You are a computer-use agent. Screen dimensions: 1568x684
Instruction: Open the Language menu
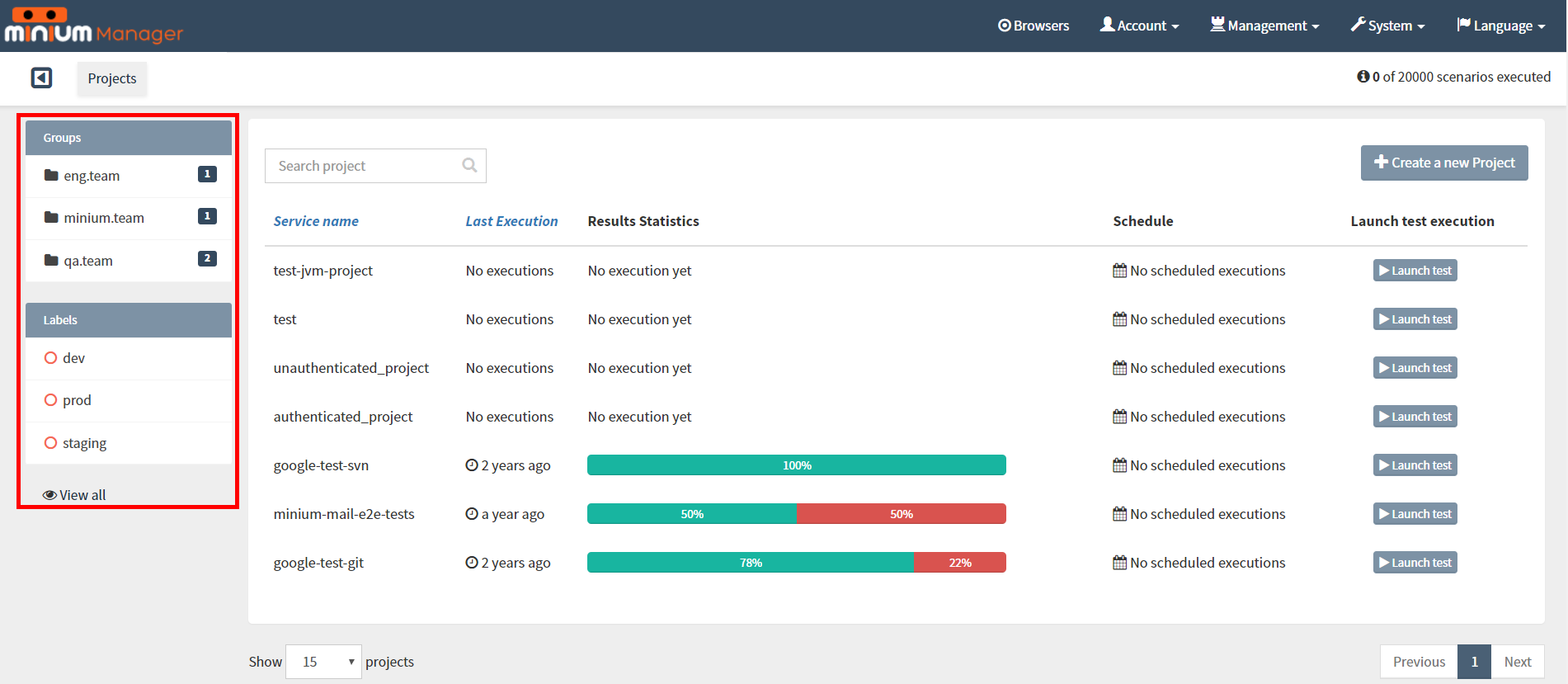[x=1500, y=26]
